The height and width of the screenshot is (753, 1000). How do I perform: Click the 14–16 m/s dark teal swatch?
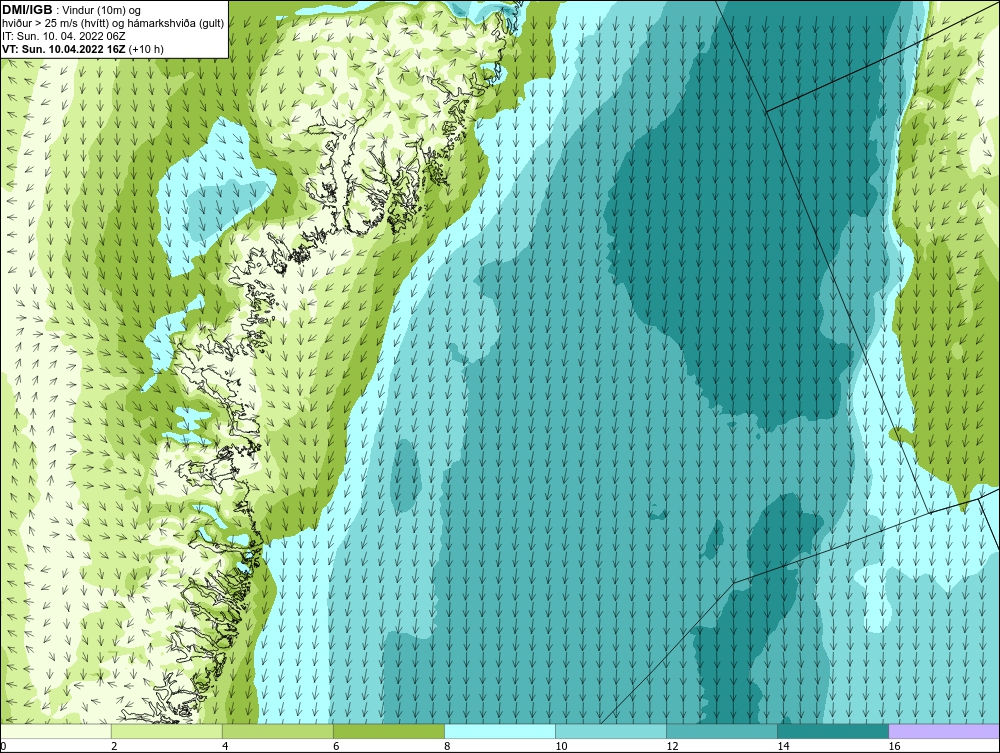click(833, 731)
